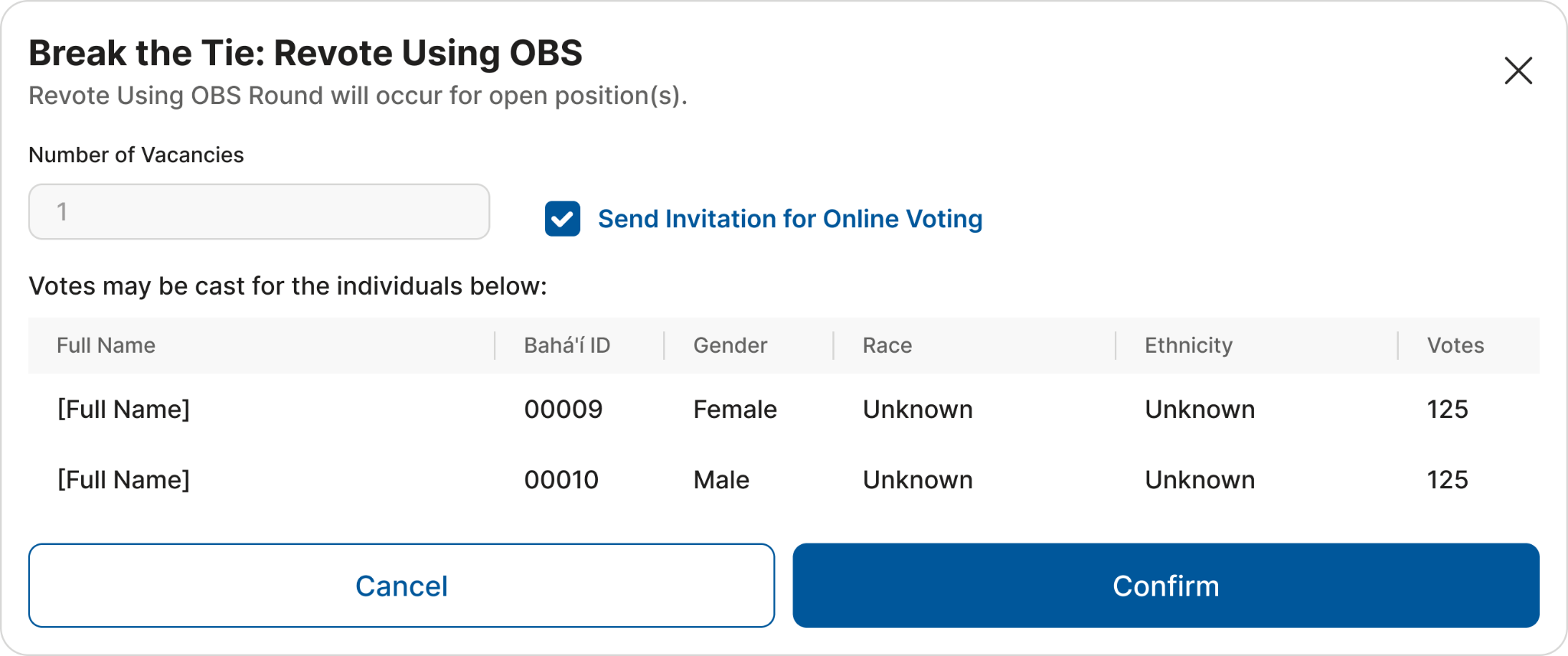
Task: Confirm the OBS revote
Action: tap(1165, 586)
